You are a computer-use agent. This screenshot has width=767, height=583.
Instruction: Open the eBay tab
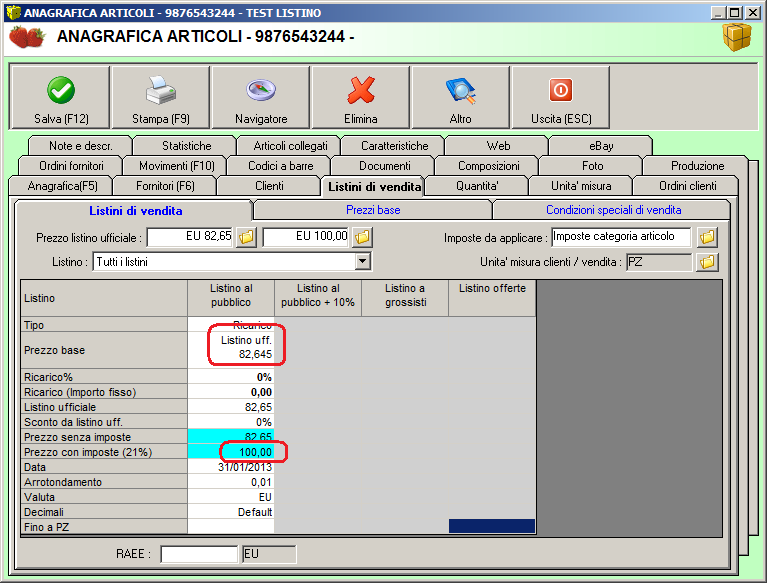[x=601, y=146]
